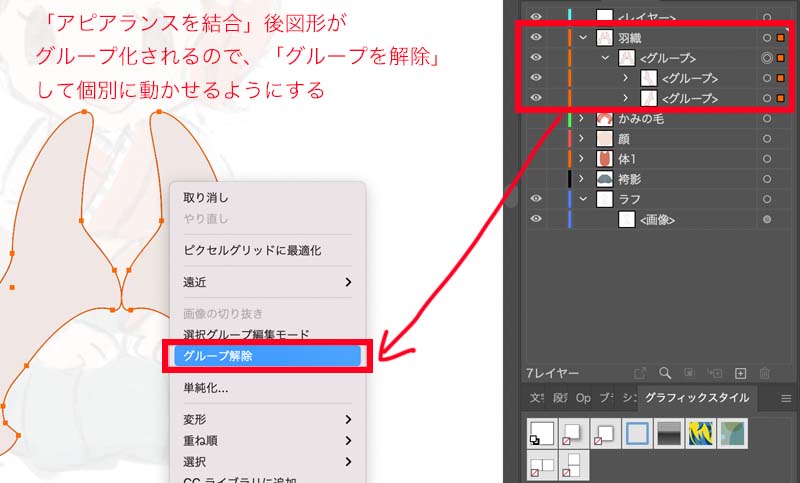
Task: Click the target circle of the かみの毛 layer
Action: (x=767, y=118)
